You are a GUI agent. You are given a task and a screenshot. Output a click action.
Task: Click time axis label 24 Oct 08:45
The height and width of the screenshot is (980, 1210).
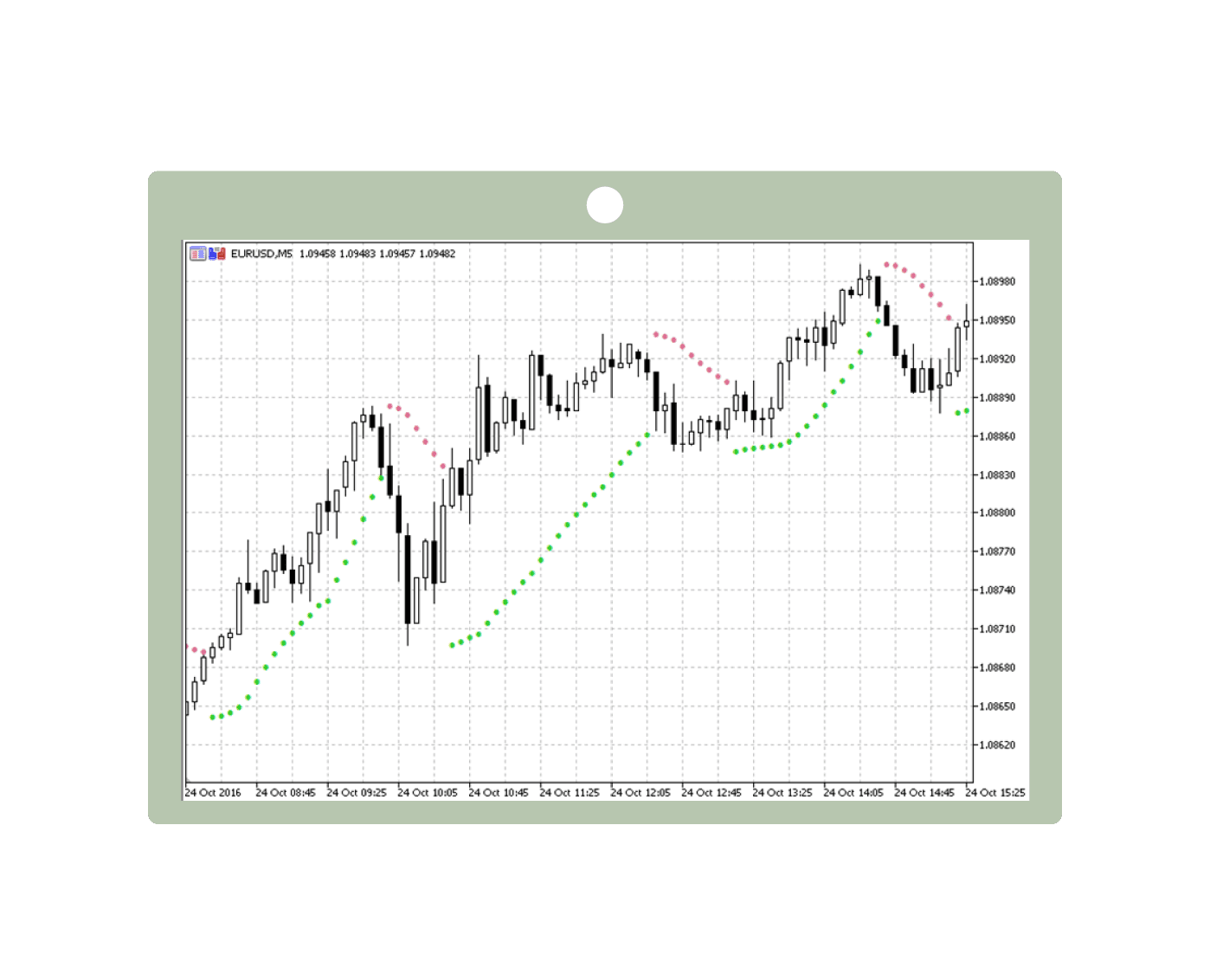click(x=286, y=792)
